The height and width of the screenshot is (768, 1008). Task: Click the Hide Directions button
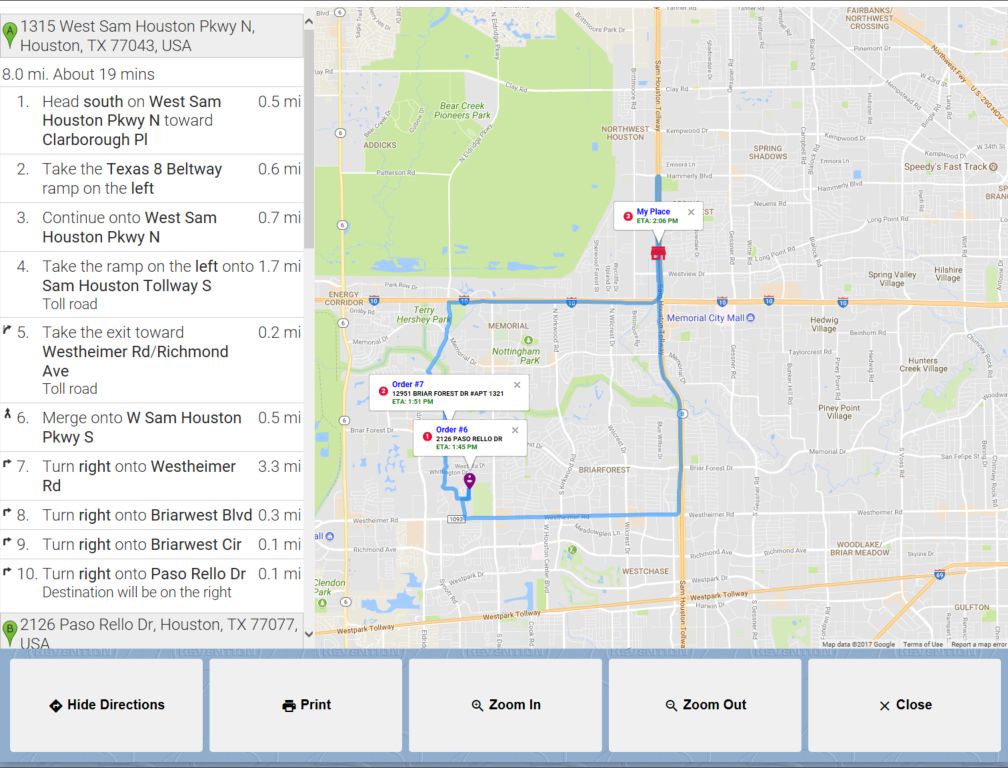106,705
